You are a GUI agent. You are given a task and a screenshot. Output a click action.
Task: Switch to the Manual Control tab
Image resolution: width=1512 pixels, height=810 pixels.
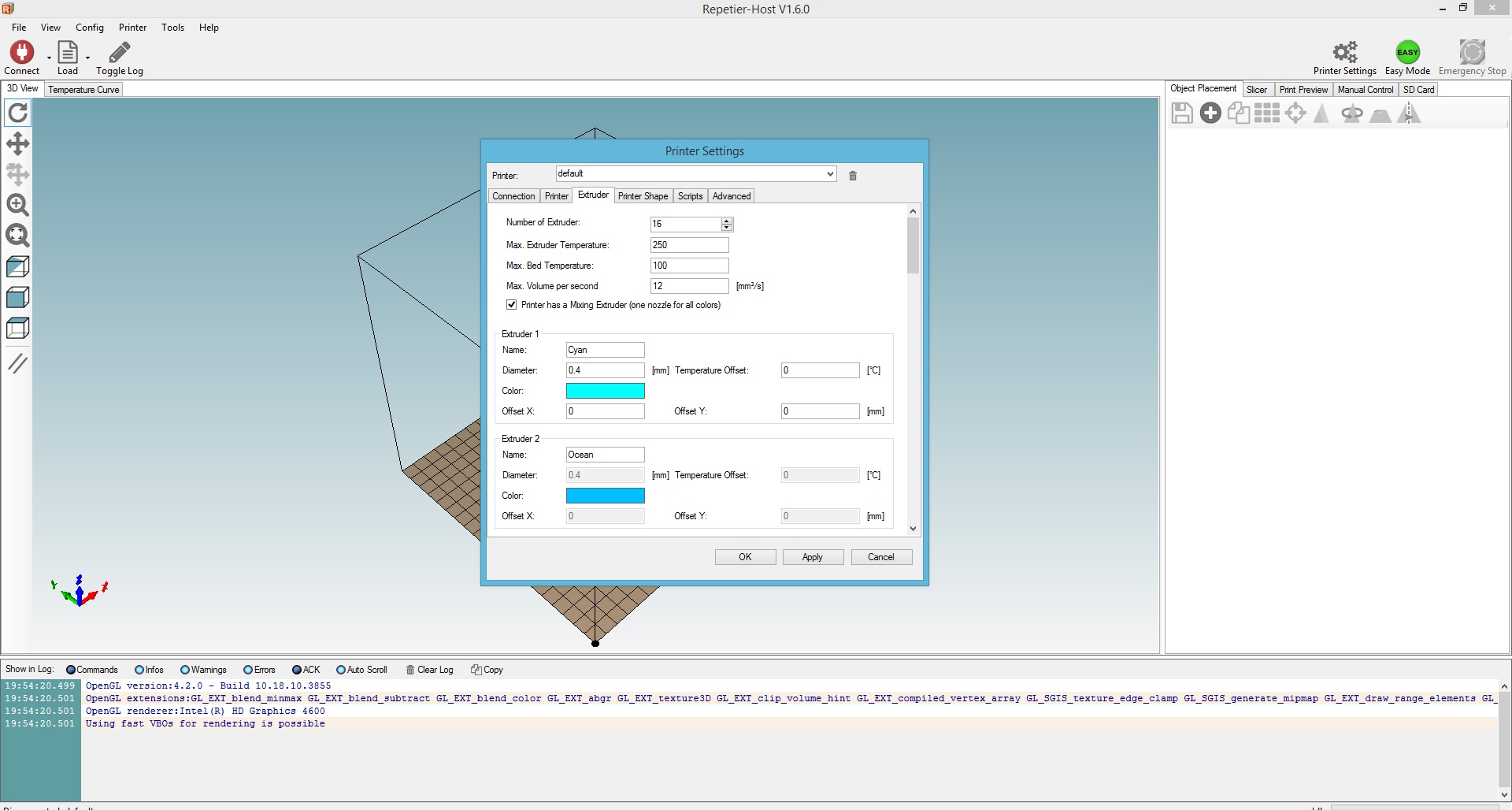(1366, 90)
